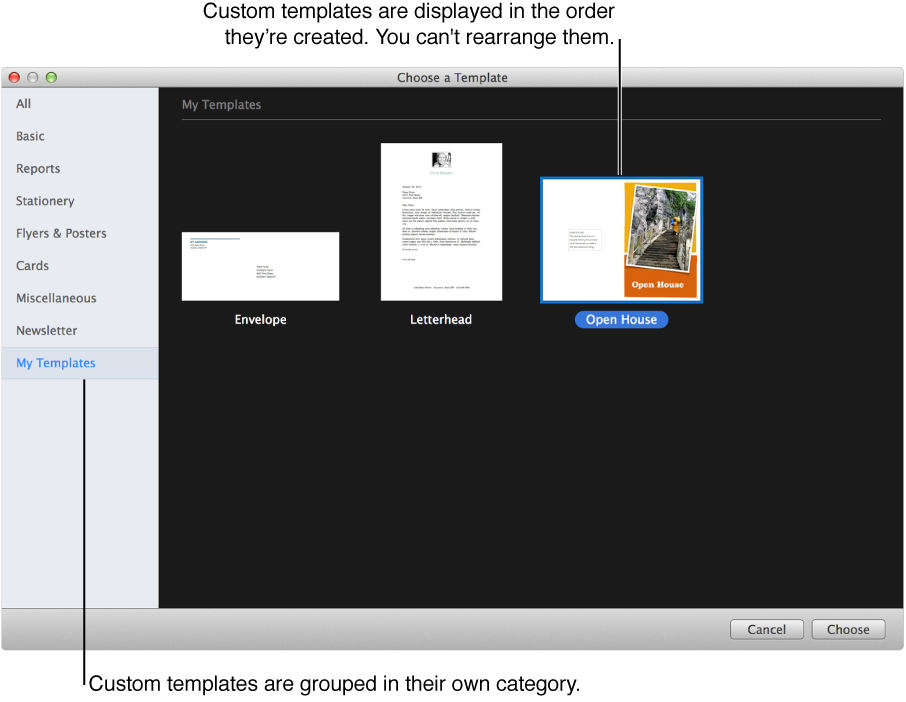Click My Templates in the sidebar
This screenshot has height=702, width=906.
point(56,363)
